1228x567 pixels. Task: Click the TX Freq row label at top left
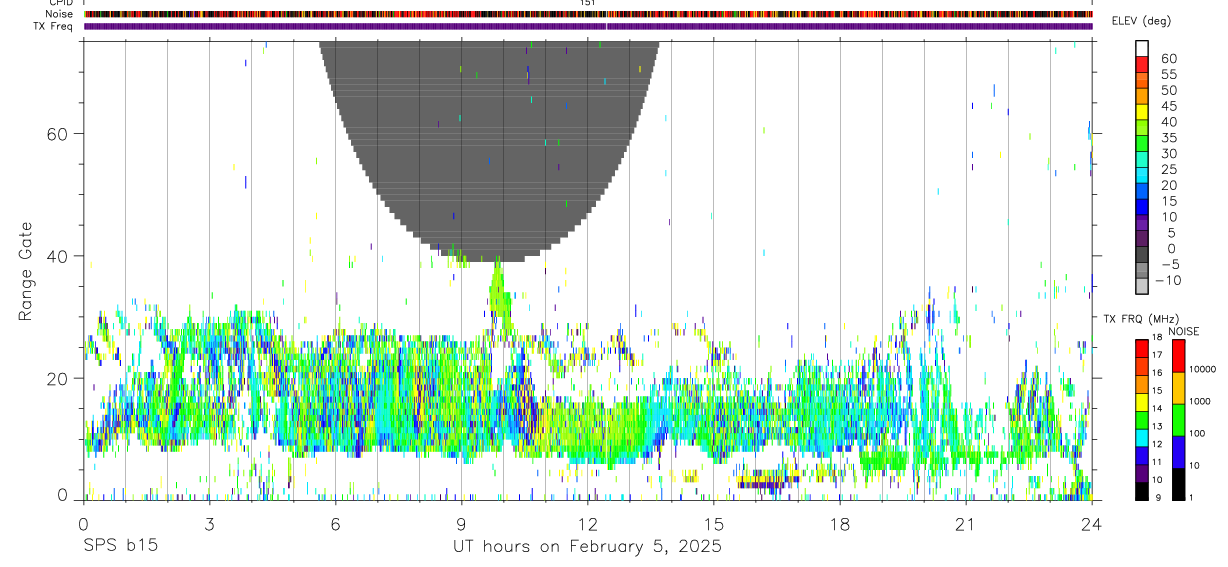(54, 26)
